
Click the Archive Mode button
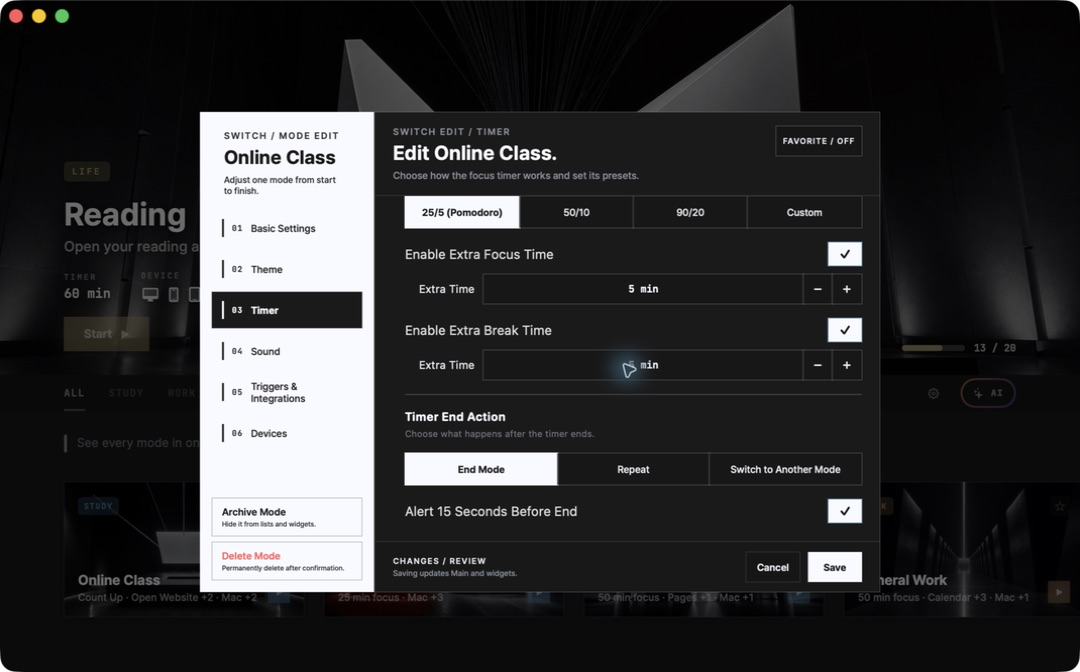click(x=287, y=517)
